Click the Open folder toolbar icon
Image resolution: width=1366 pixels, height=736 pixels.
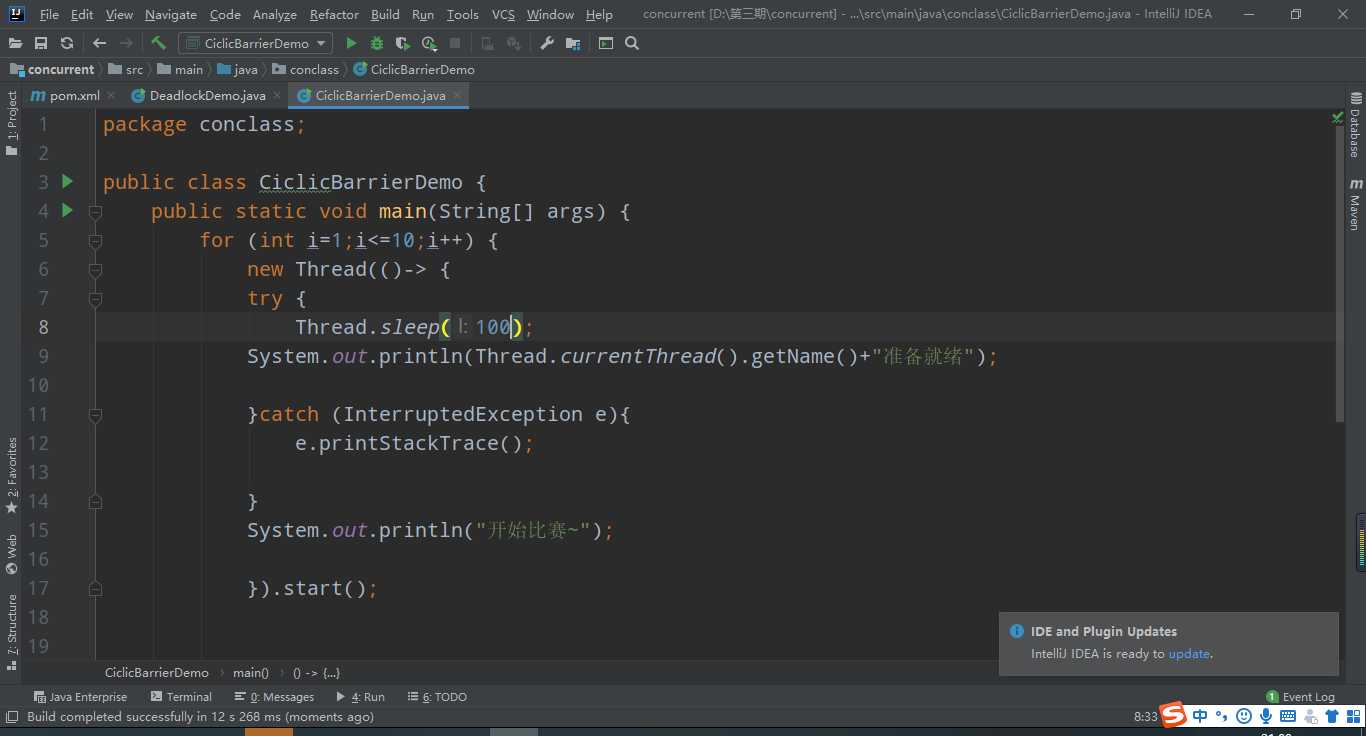(x=15, y=43)
